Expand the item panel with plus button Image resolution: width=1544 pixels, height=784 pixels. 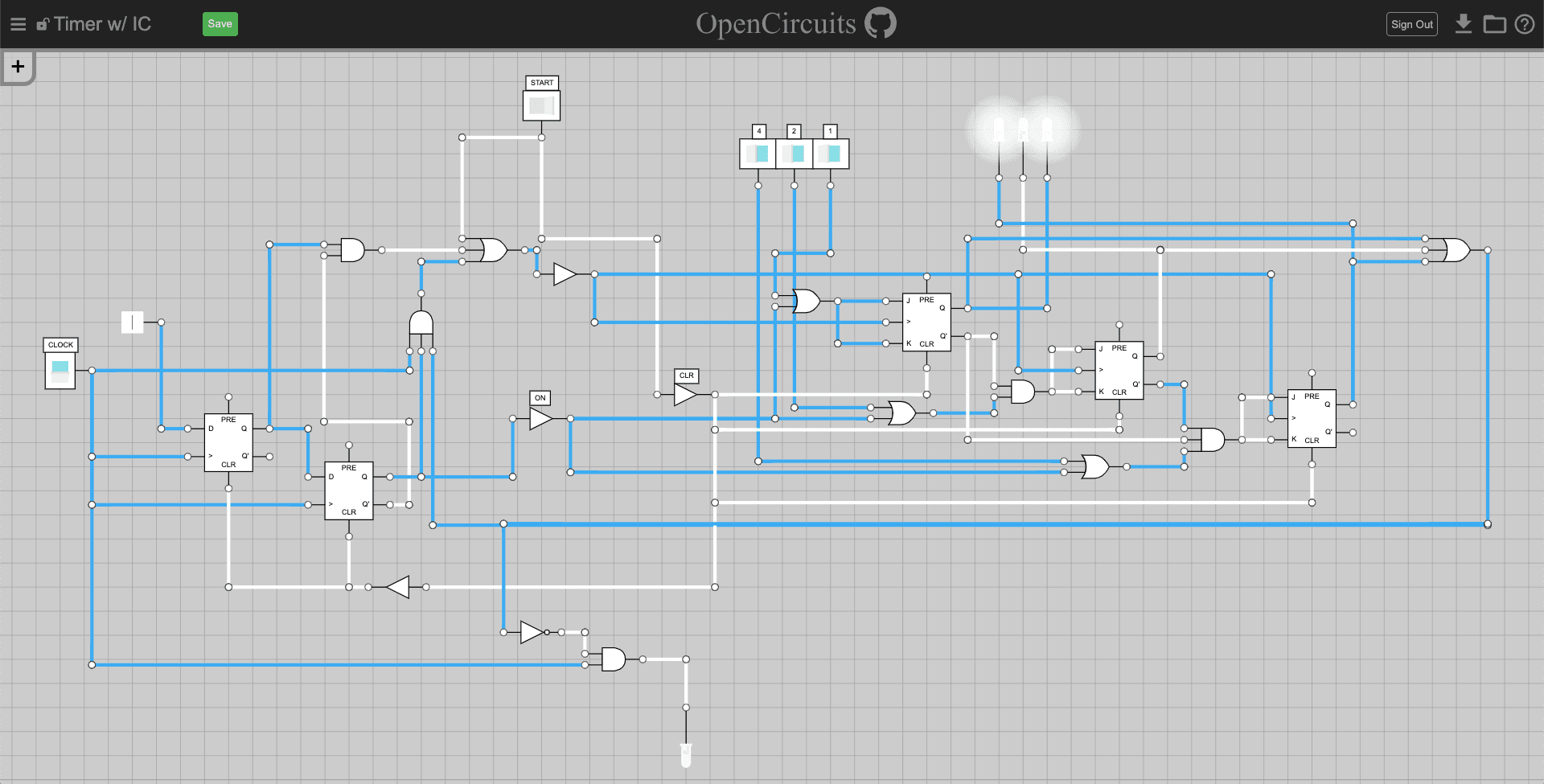coord(18,67)
